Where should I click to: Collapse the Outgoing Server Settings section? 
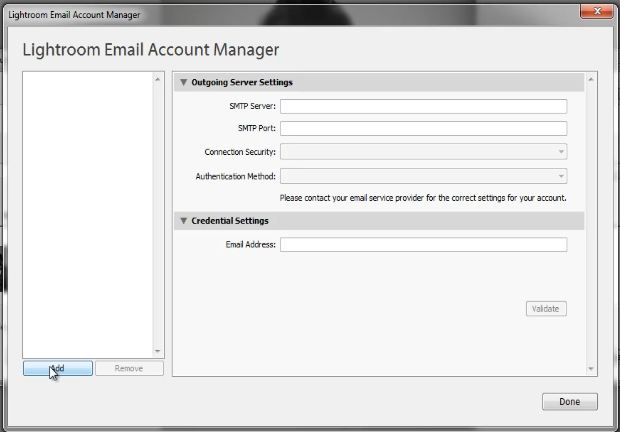(183, 82)
